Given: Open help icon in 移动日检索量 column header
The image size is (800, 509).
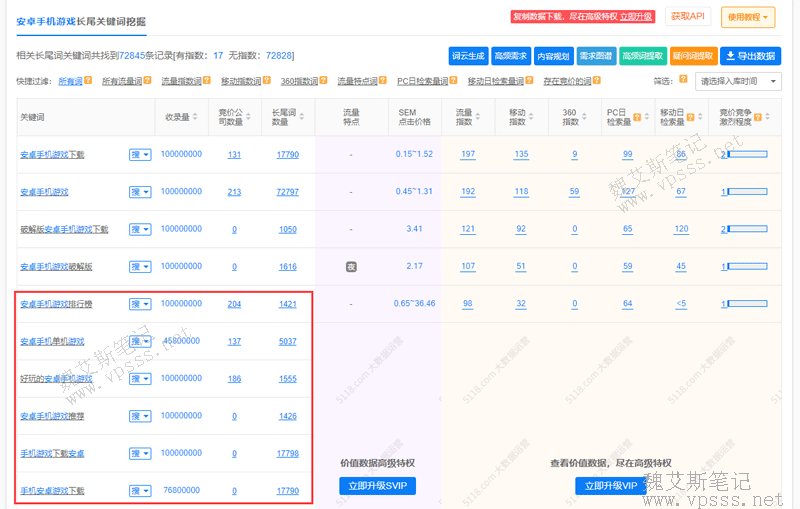Looking at the screenshot, I should (x=690, y=117).
